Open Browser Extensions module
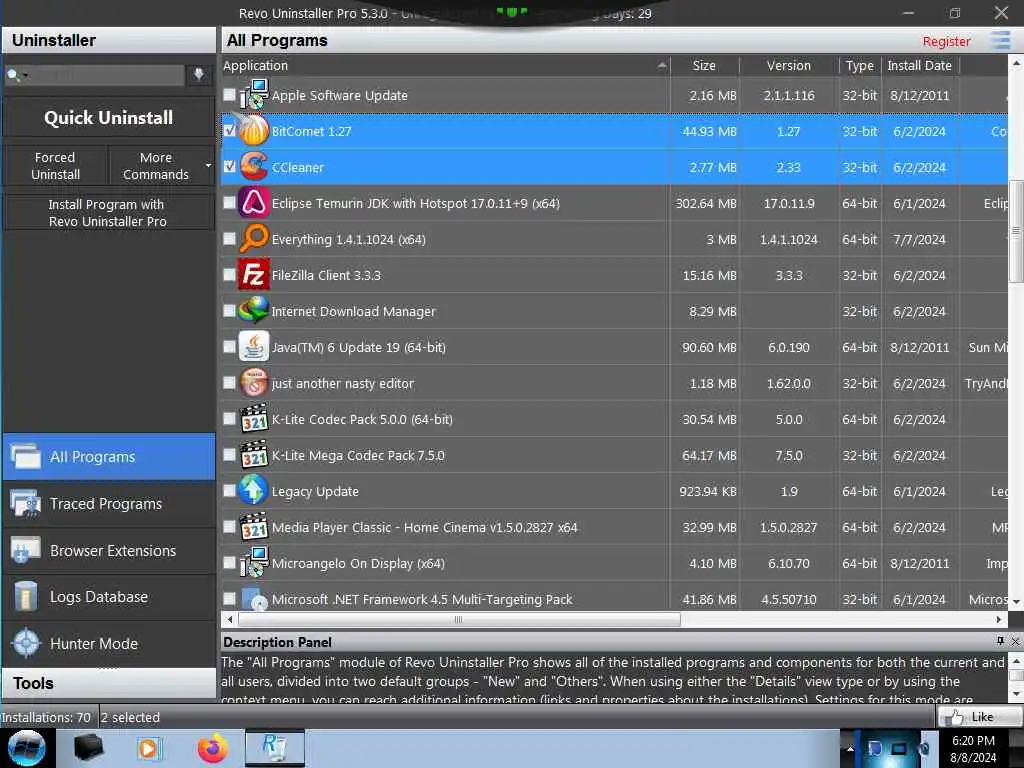The width and height of the screenshot is (1024, 768). click(x=109, y=551)
